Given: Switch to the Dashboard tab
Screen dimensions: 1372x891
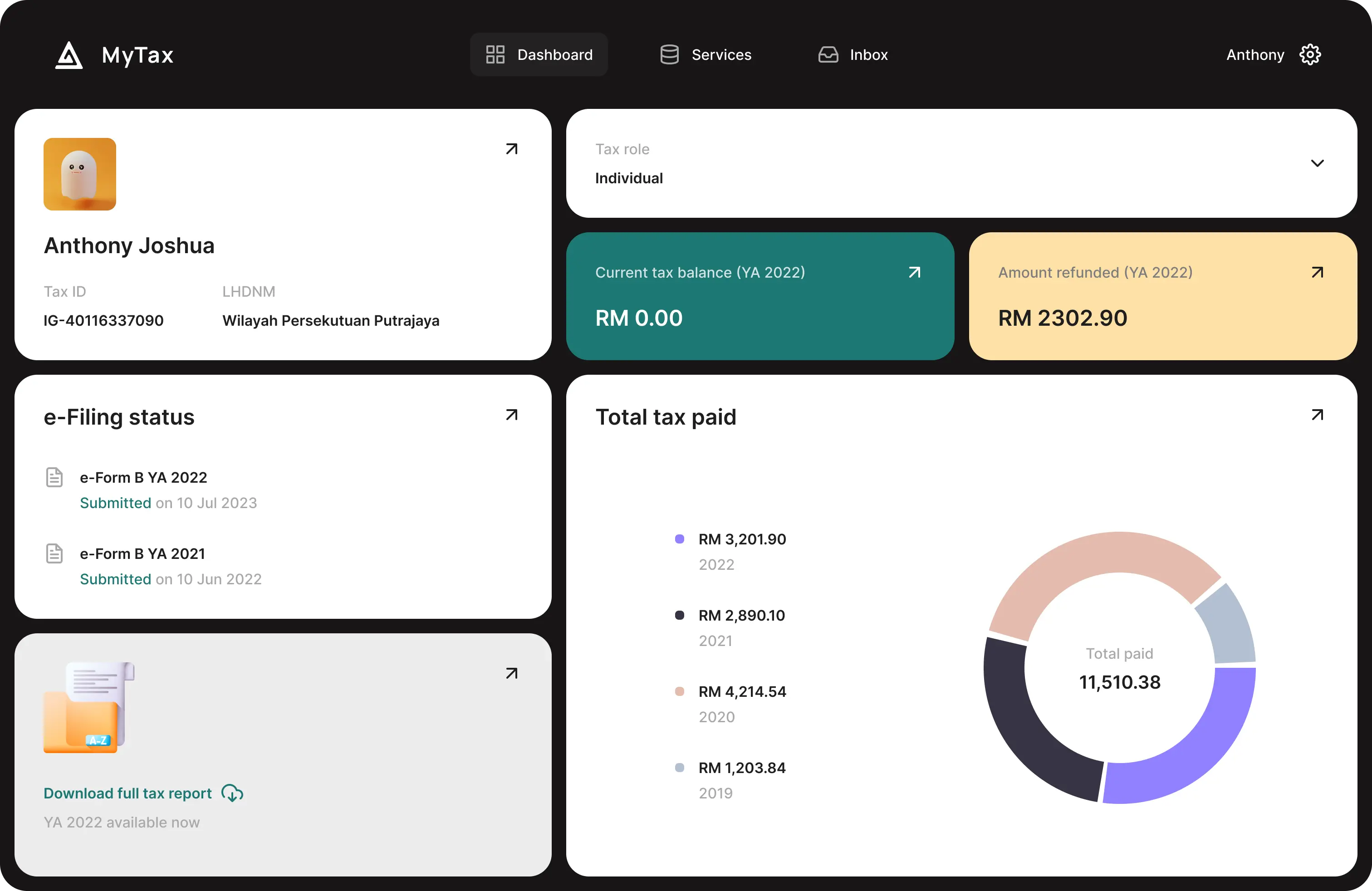Looking at the screenshot, I should [x=539, y=55].
